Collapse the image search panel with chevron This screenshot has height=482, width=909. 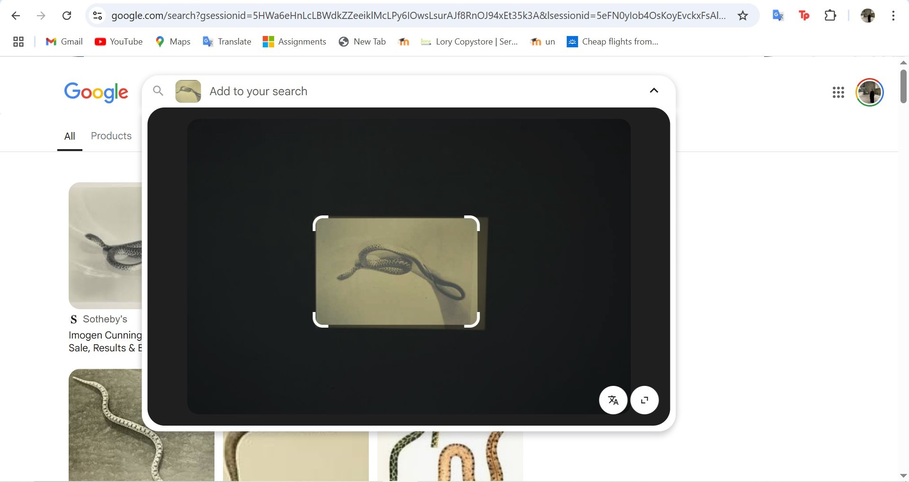654,91
